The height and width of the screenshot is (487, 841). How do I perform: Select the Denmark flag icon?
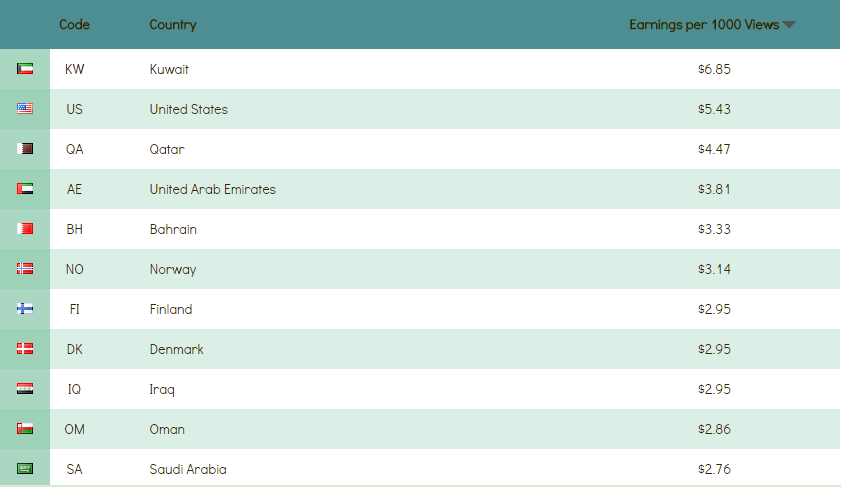(x=25, y=349)
